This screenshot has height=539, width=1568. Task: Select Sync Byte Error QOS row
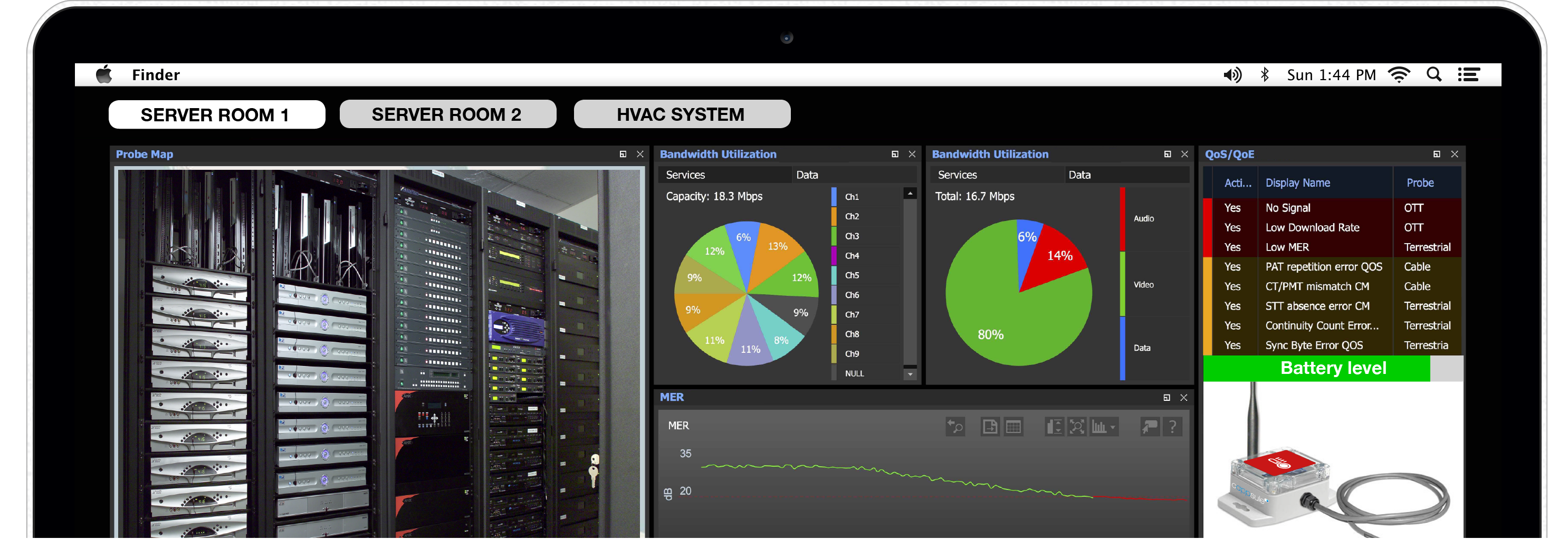pyautogui.click(x=1333, y=345)
